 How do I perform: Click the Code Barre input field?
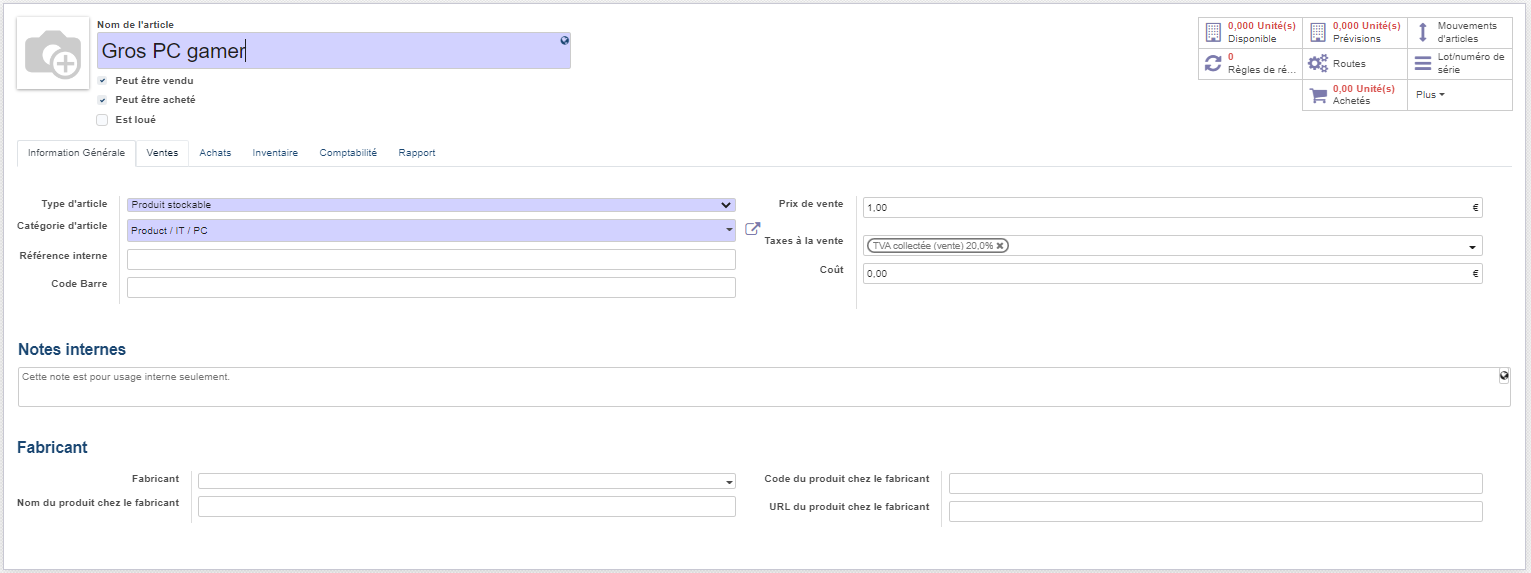pyautogui.click(x=431, y=288)
